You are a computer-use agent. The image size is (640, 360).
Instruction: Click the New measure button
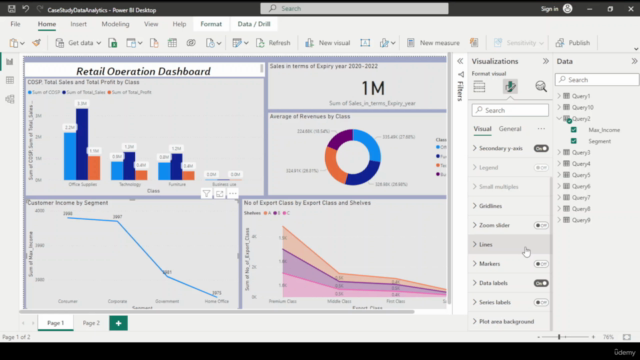click(433, 43)
